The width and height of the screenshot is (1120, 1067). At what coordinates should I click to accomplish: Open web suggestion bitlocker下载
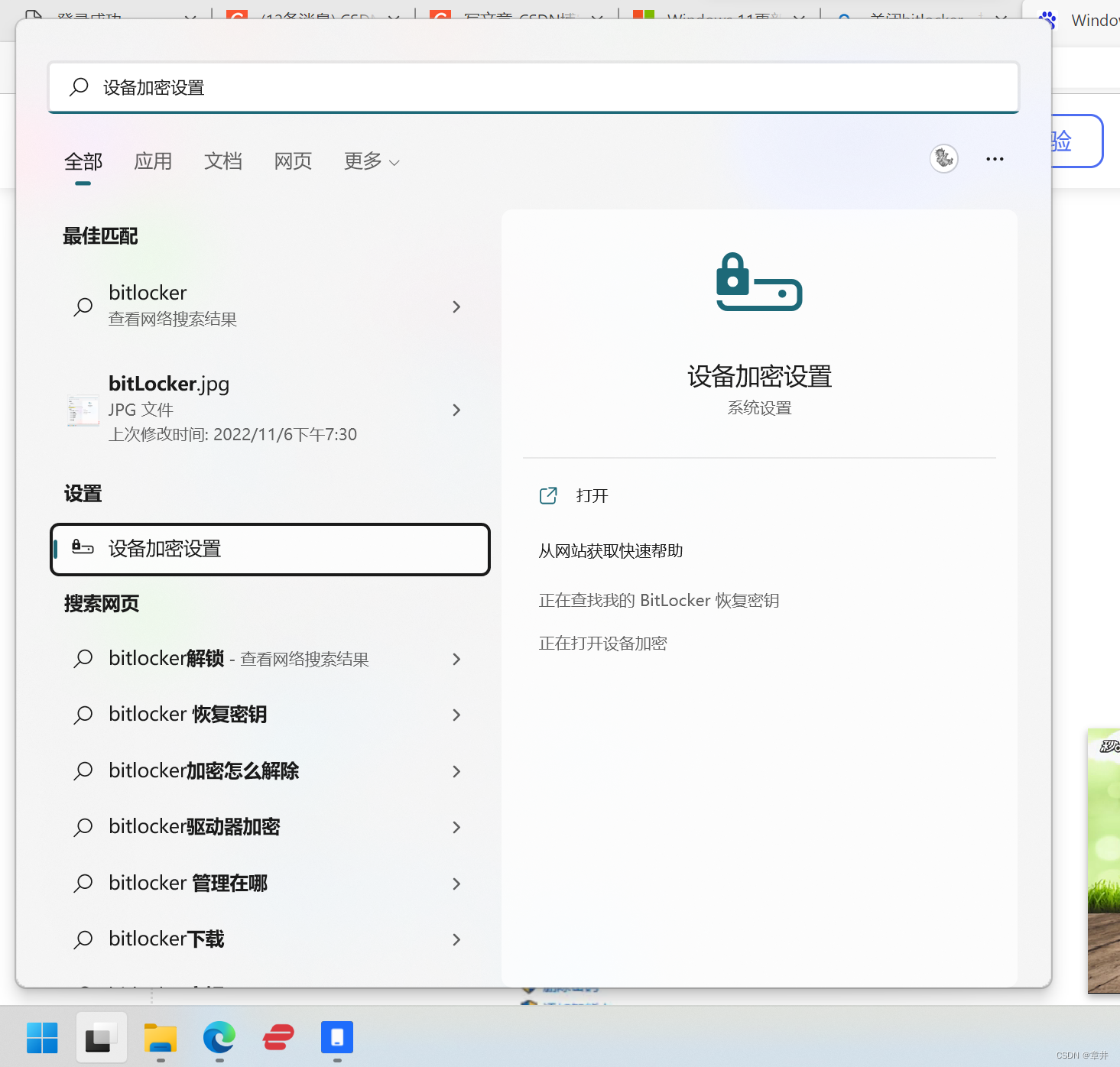(270, 939)
